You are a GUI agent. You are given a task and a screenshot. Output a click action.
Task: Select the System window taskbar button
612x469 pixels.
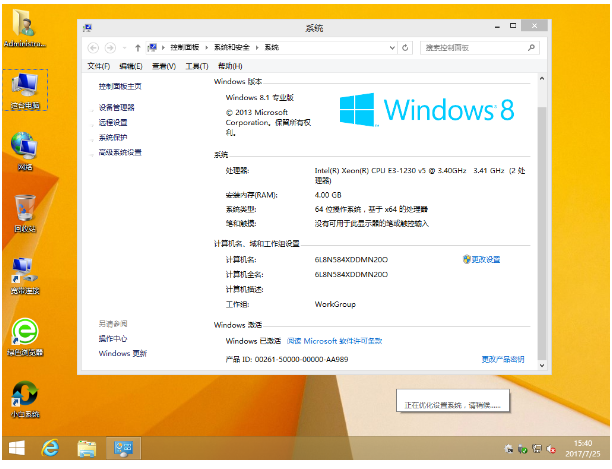[123, 448]
